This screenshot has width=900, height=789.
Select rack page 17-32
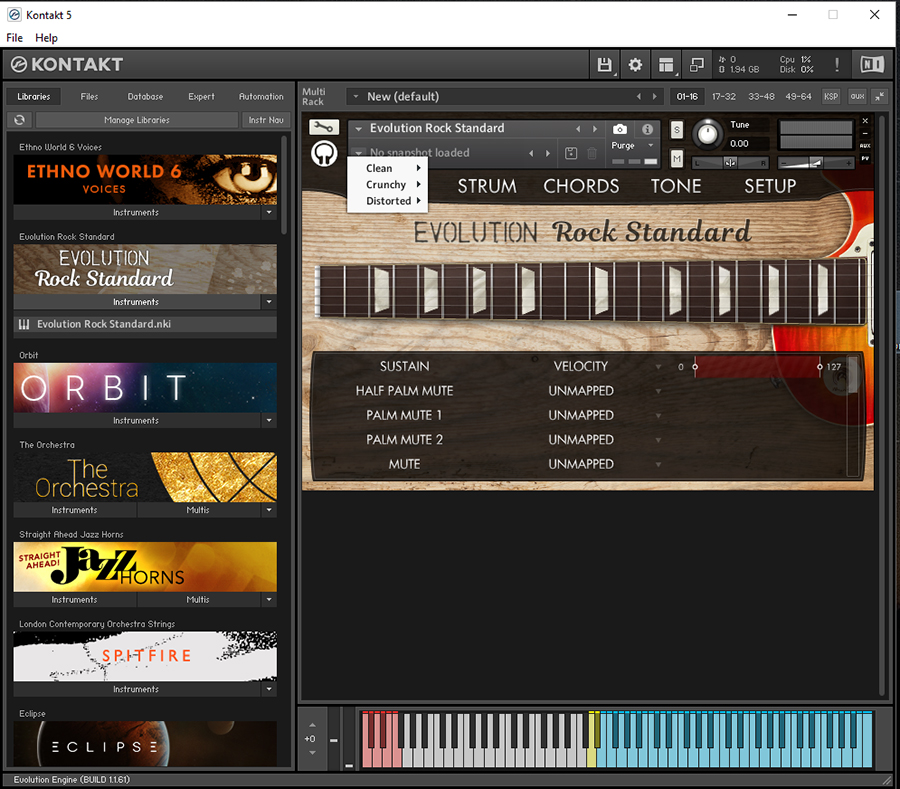coord(723,96)
